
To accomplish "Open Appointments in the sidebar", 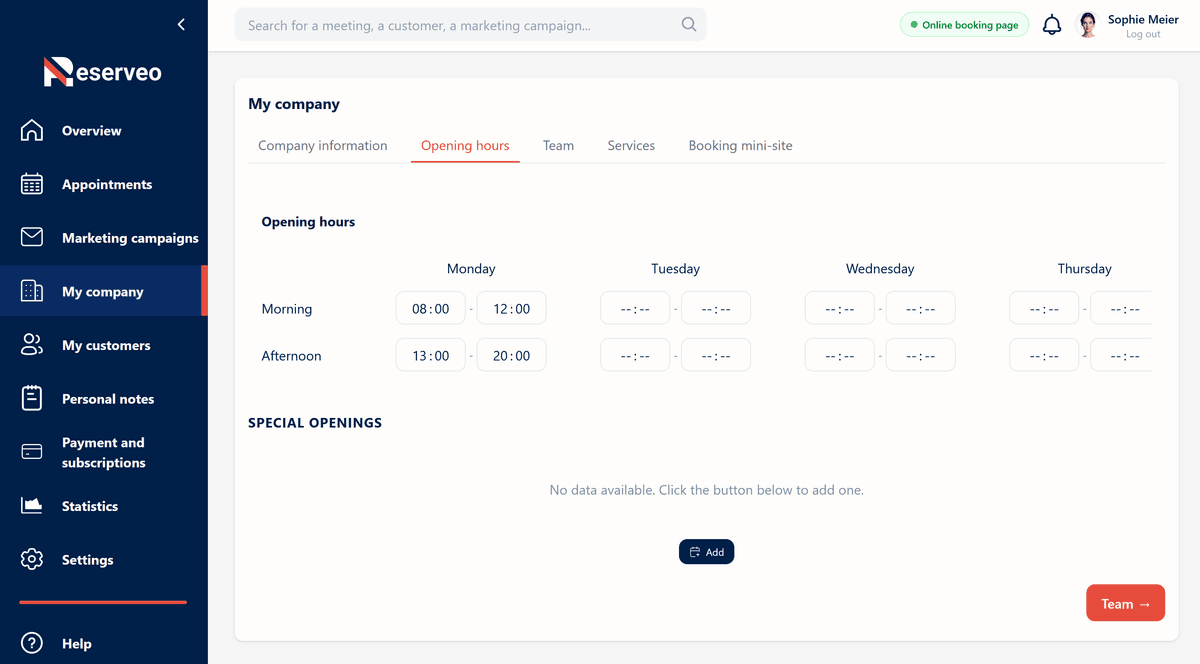I will click(103, 184).
